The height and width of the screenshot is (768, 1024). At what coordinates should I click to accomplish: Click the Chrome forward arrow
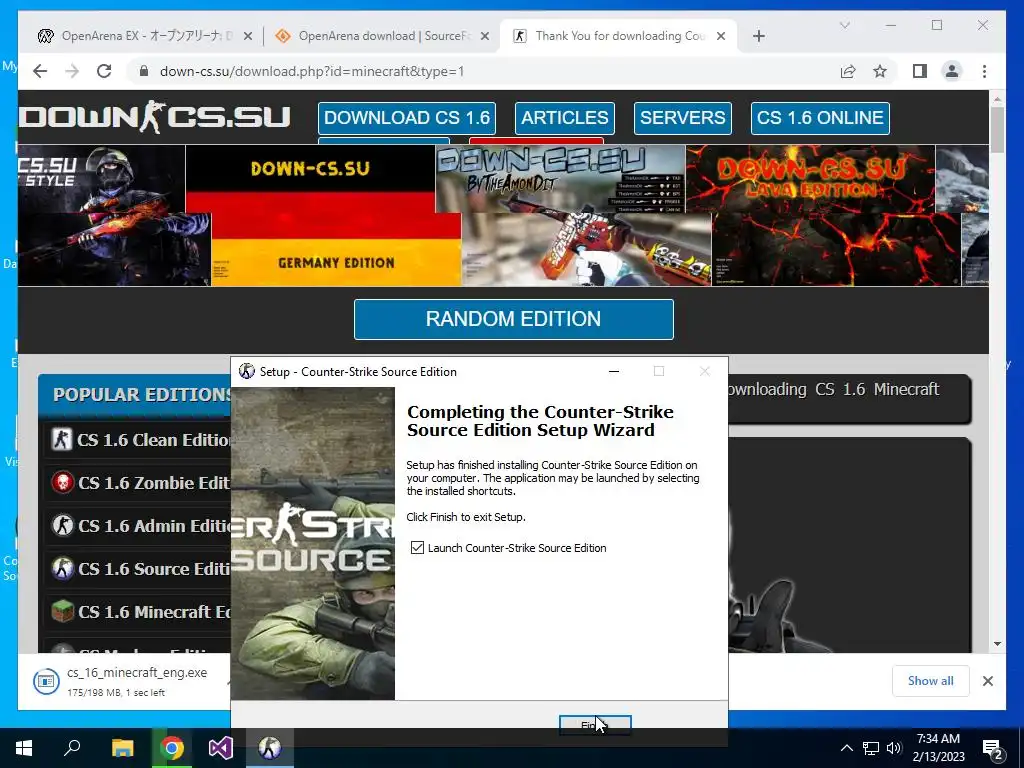tap(72, 71)
